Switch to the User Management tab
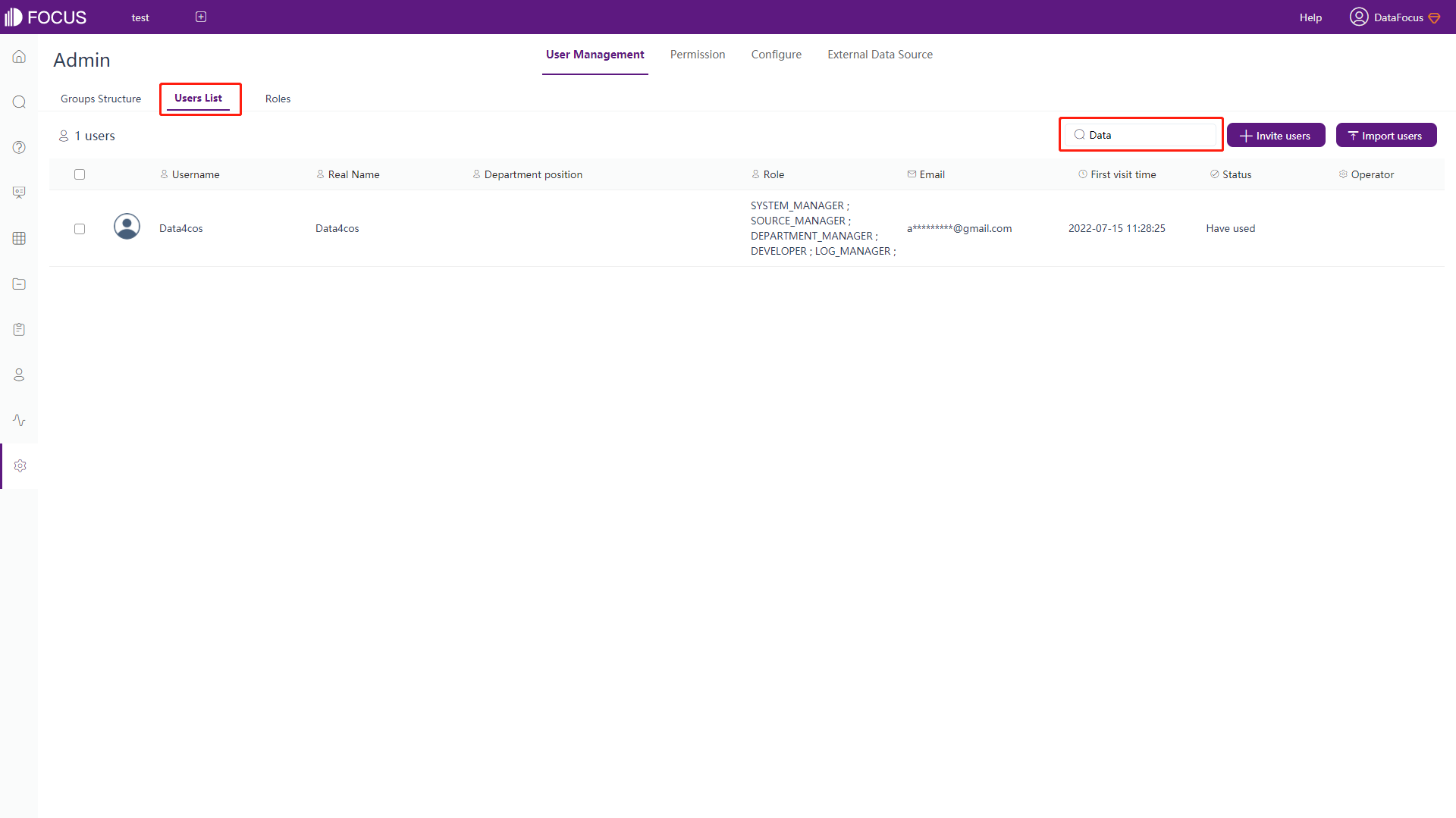 (595, 55)
